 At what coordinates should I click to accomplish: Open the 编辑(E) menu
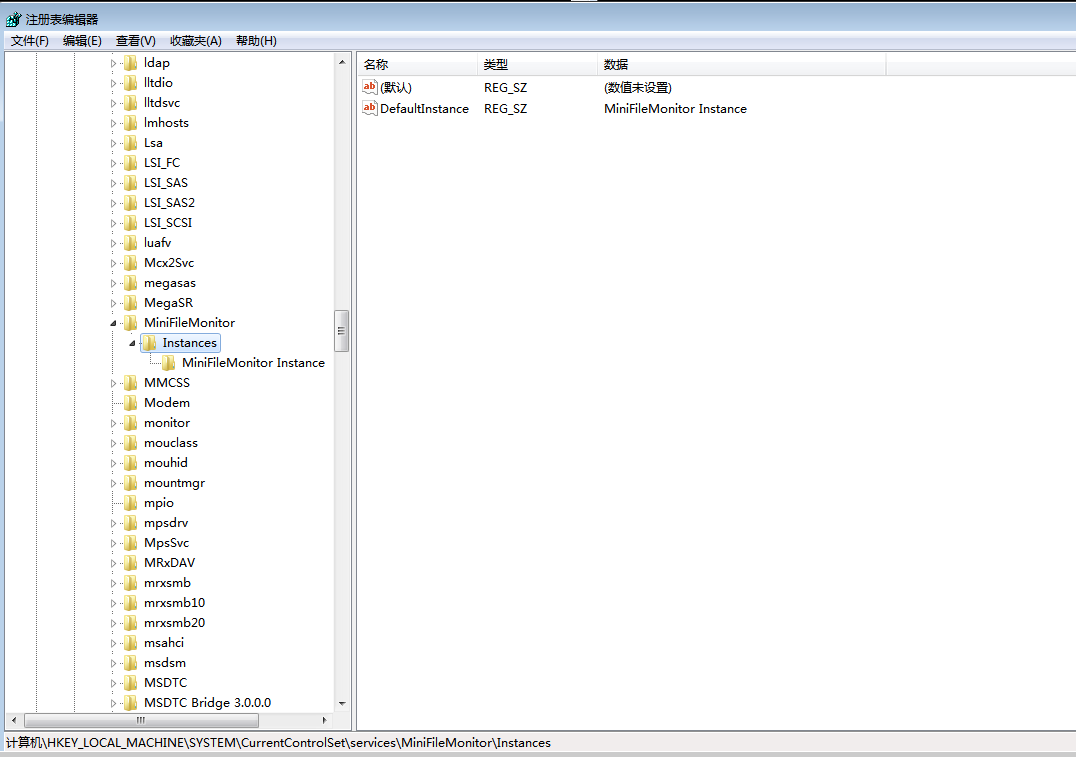[82, 41]
